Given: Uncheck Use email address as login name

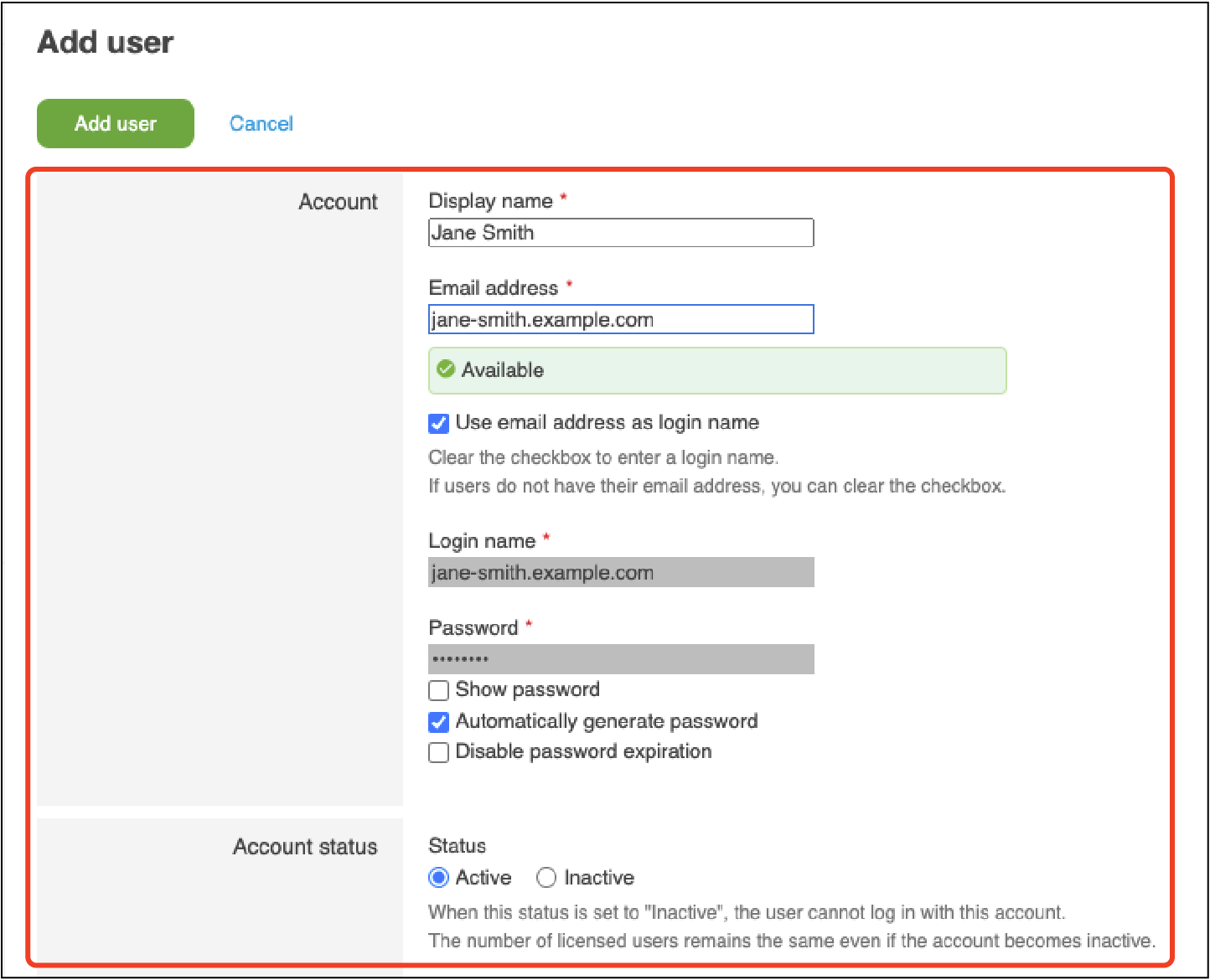Looking at the screenshot, I should click(x=439, y=424).
